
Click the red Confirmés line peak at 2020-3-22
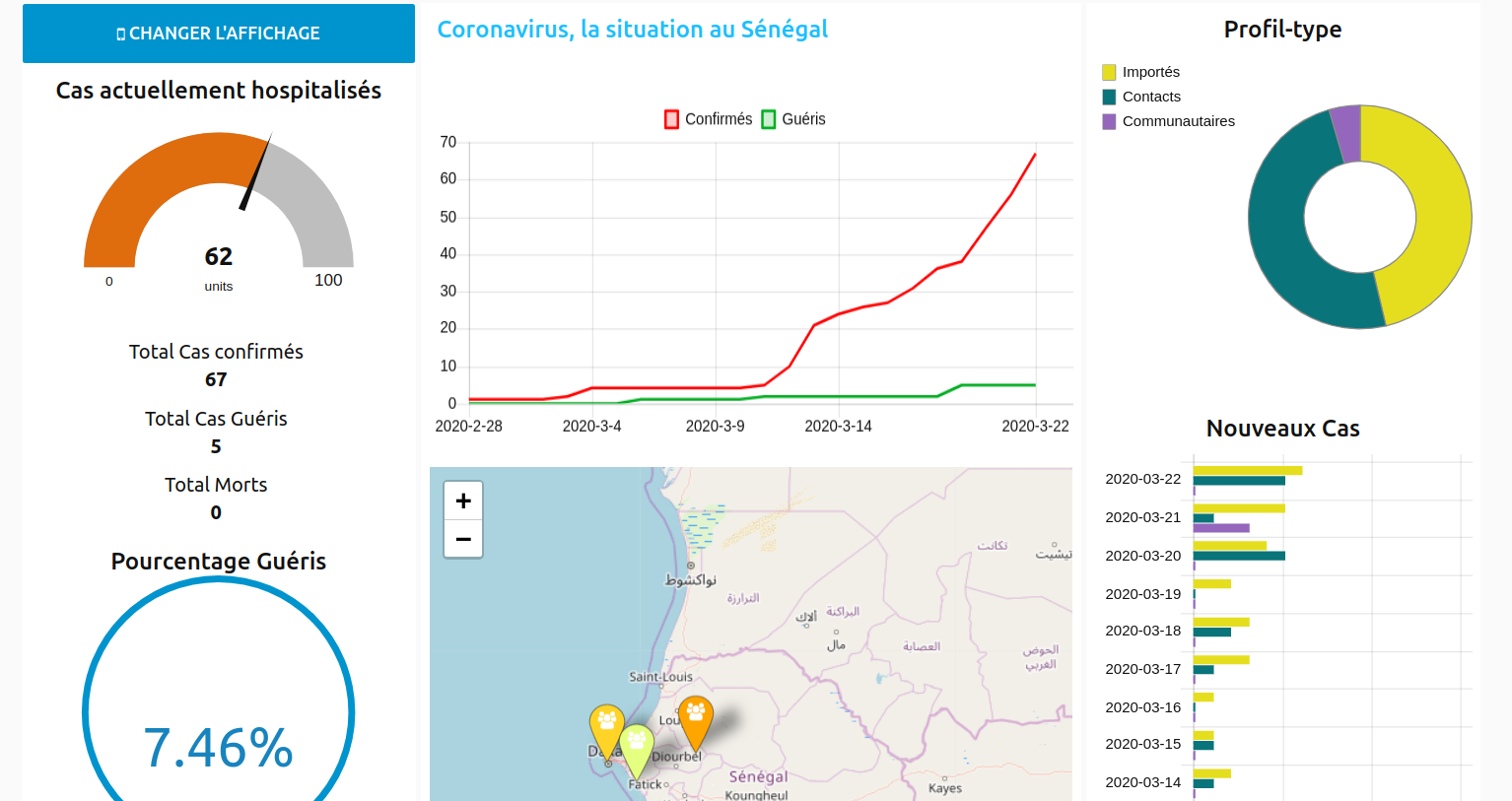click(x=1035, y=155)
